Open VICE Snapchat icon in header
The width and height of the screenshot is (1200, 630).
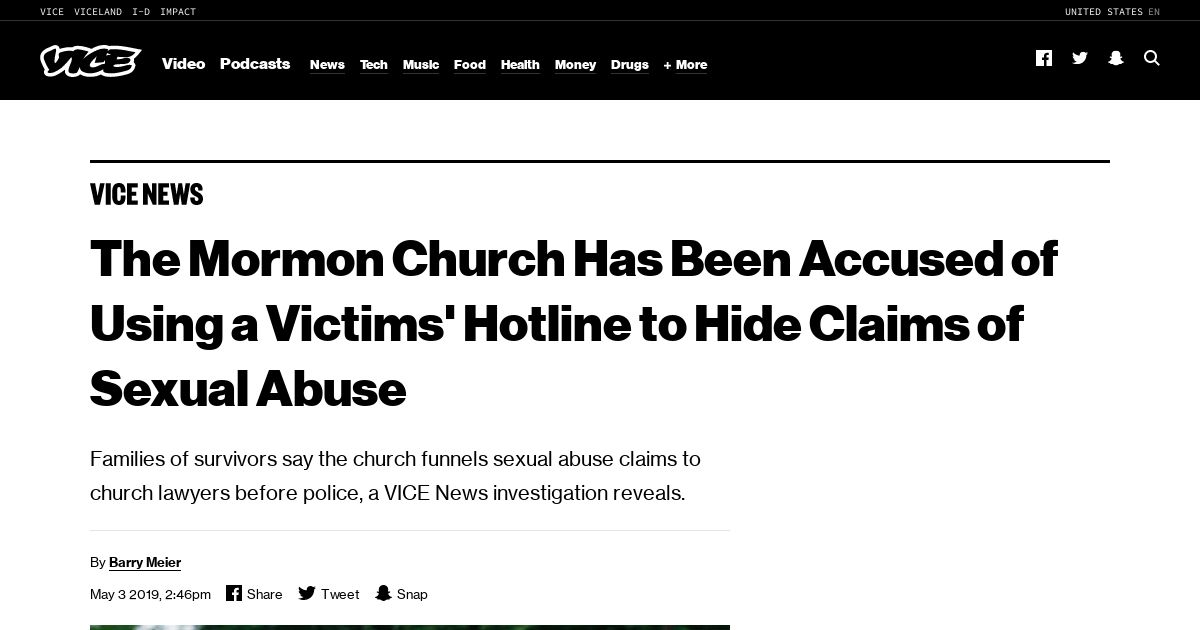pyautogui.click(x=1116, y=58)
